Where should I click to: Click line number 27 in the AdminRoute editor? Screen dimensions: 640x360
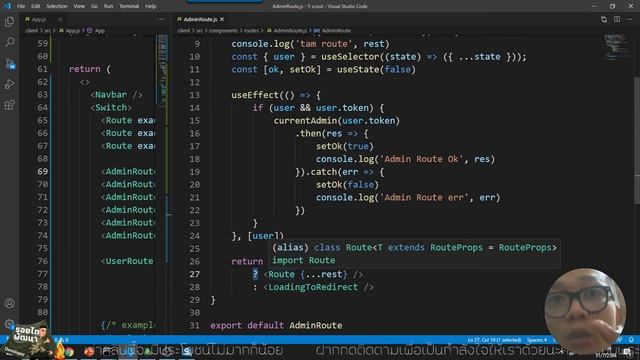coord(195,274)
